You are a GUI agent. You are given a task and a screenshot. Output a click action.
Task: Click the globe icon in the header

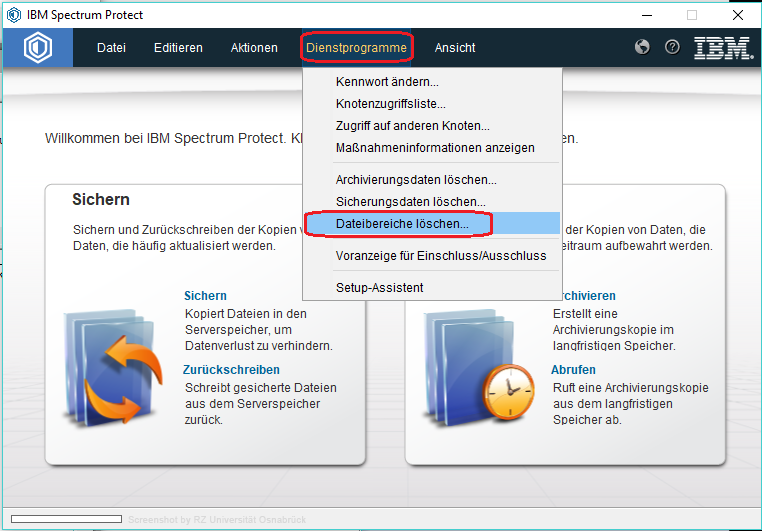point(643,47)
